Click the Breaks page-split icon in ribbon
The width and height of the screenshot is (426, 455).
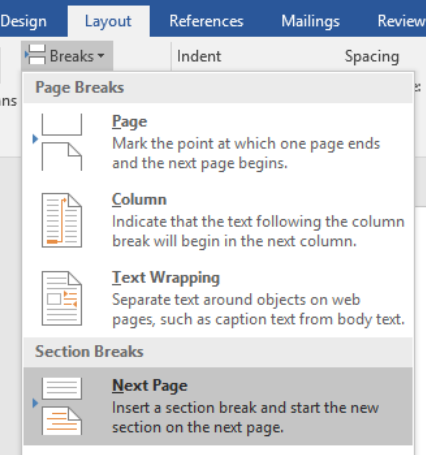tap(35, 55)
